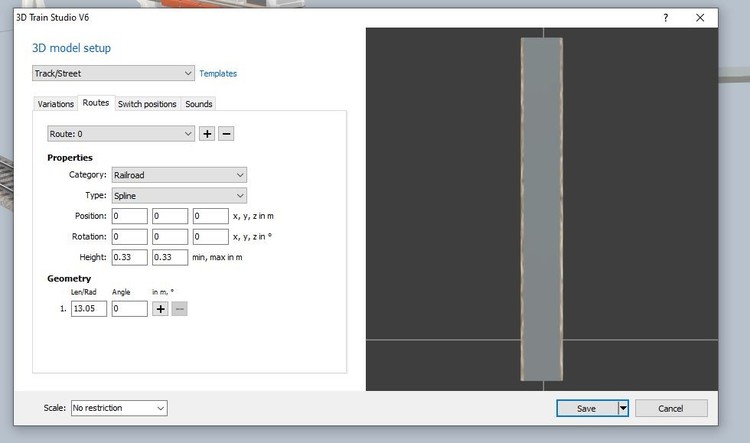The height and width of the screenshot is (443, 750).
Task: Click the '3D model setup' heading
Action: (x=71, y=48)
